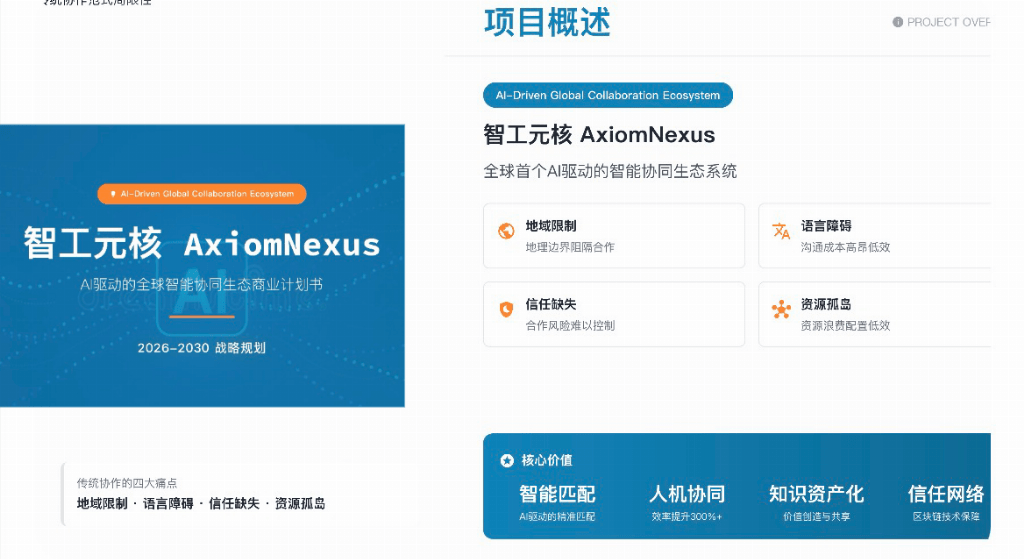Click the translate icon beside 语言障碍
The width and height of the screenshot is (1024, 559).
(x=781, y=232)
